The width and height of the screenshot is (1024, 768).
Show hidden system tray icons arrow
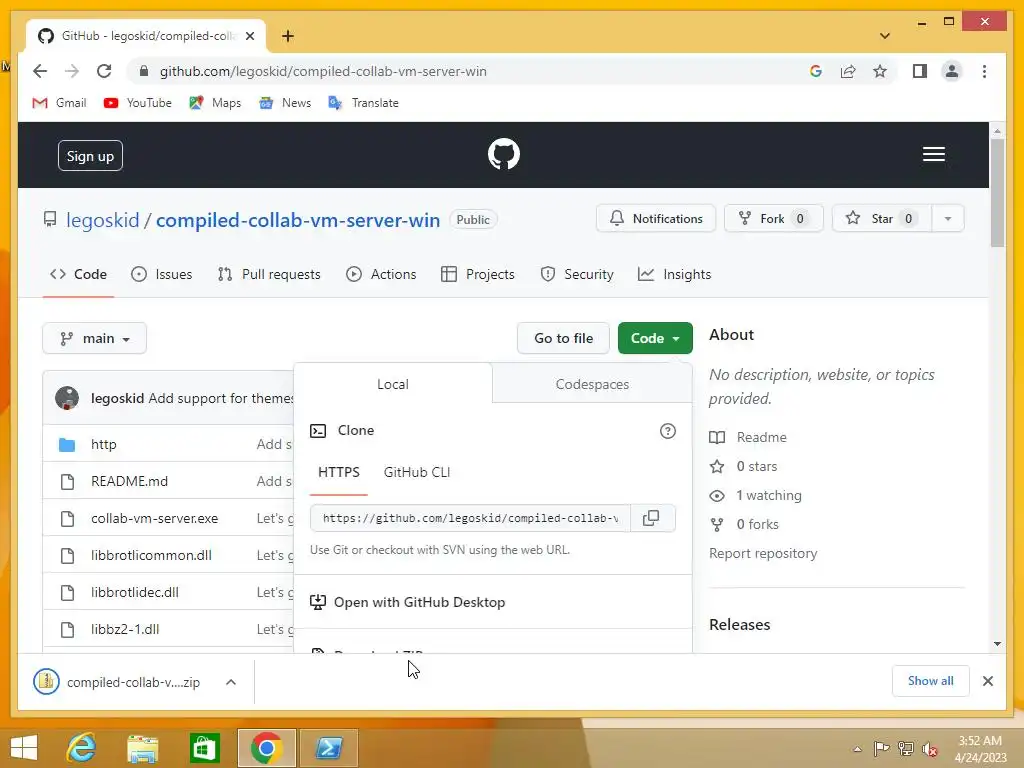(x=857, y=749)
